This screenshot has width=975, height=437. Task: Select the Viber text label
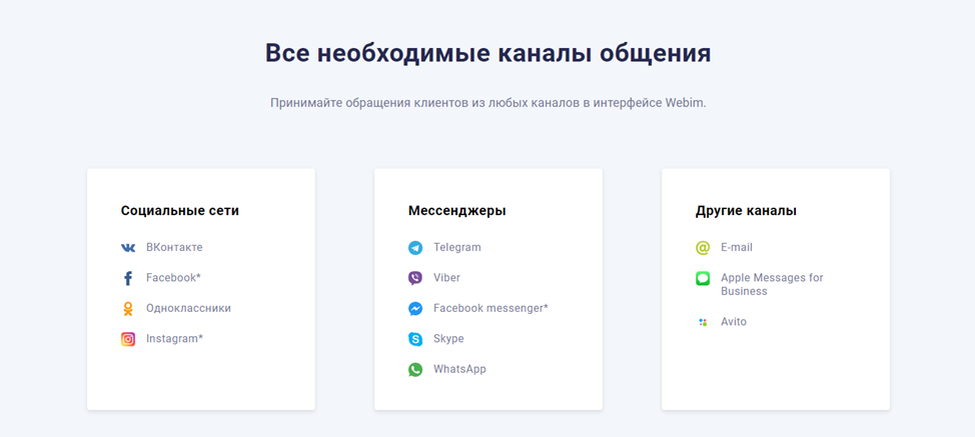447,278
